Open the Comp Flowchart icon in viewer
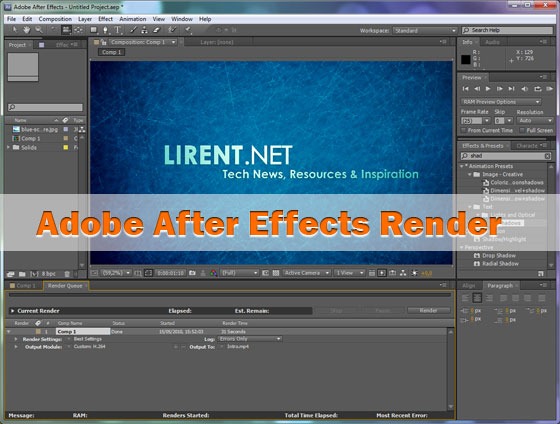 coord(403,273)
